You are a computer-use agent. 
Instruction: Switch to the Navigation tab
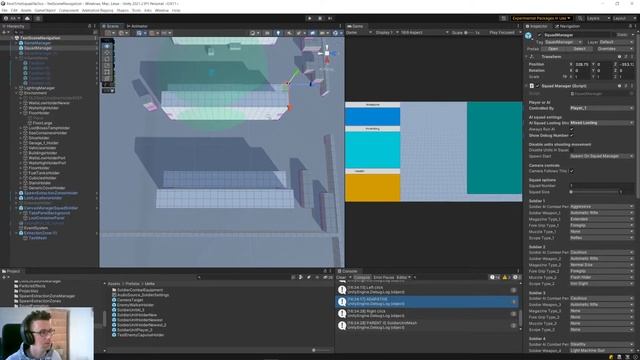[x=568, y=26]
